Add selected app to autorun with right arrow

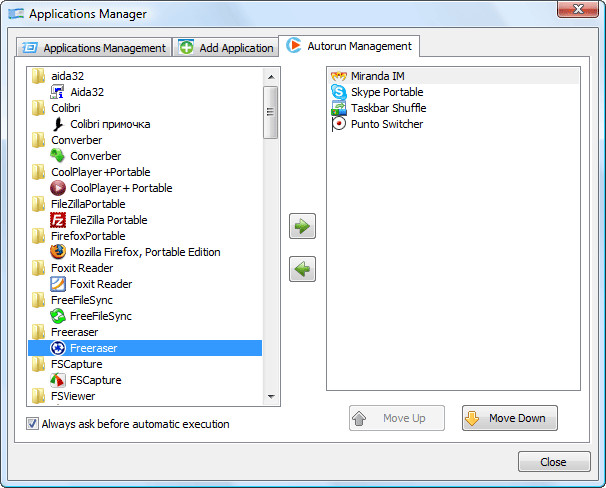click(x=302, y=226)
